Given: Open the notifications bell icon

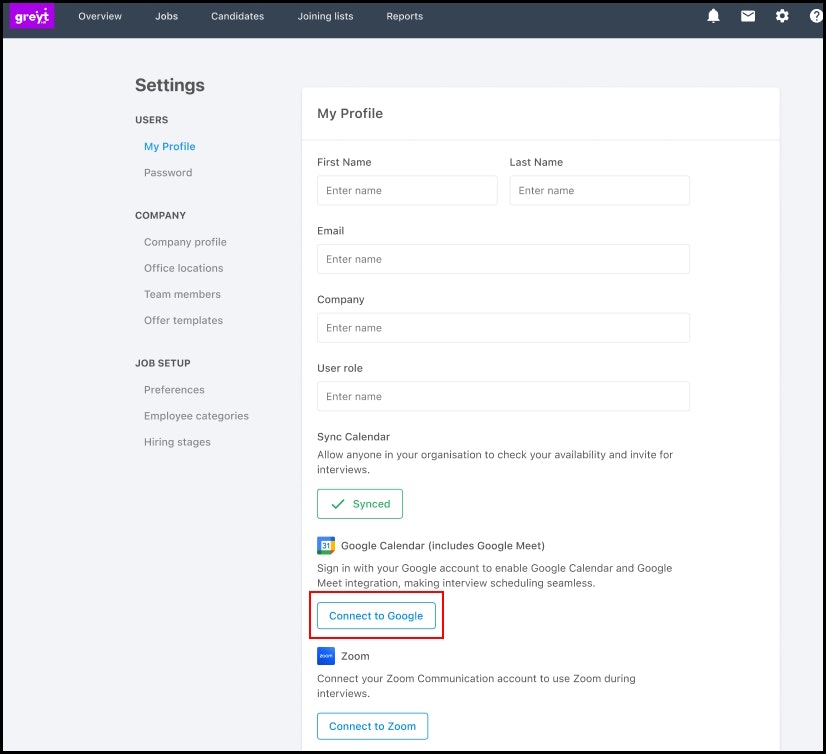Looking at the screenshot, I should pos(713,16).
